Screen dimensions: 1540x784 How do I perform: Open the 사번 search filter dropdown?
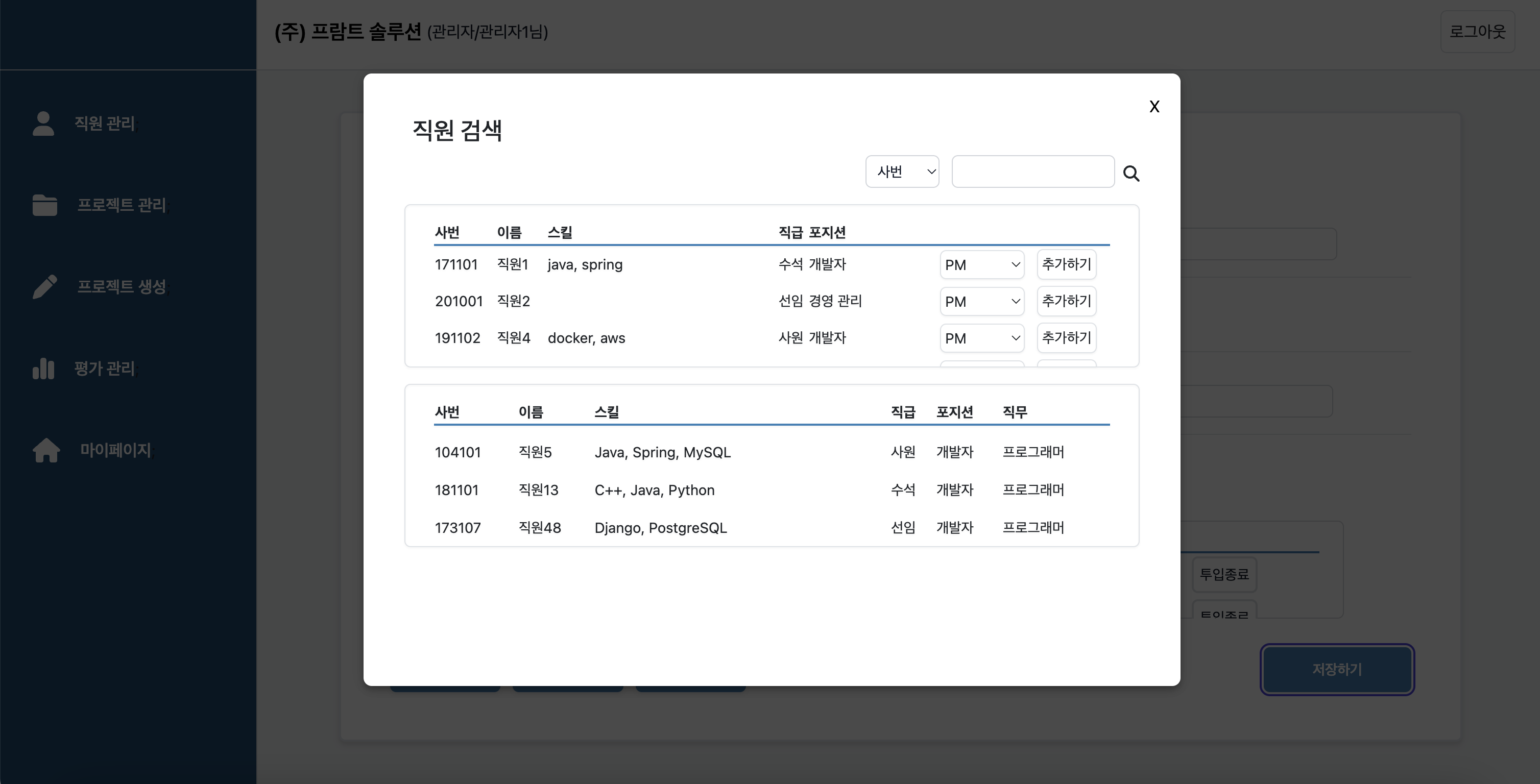(902, 171)
